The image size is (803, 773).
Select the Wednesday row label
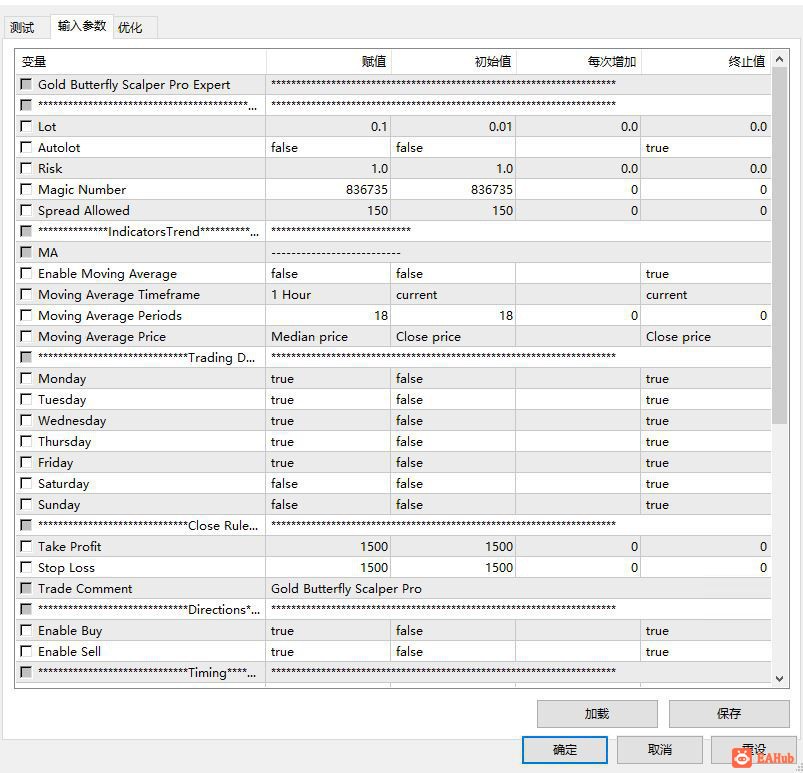click(x=72, y=421)
